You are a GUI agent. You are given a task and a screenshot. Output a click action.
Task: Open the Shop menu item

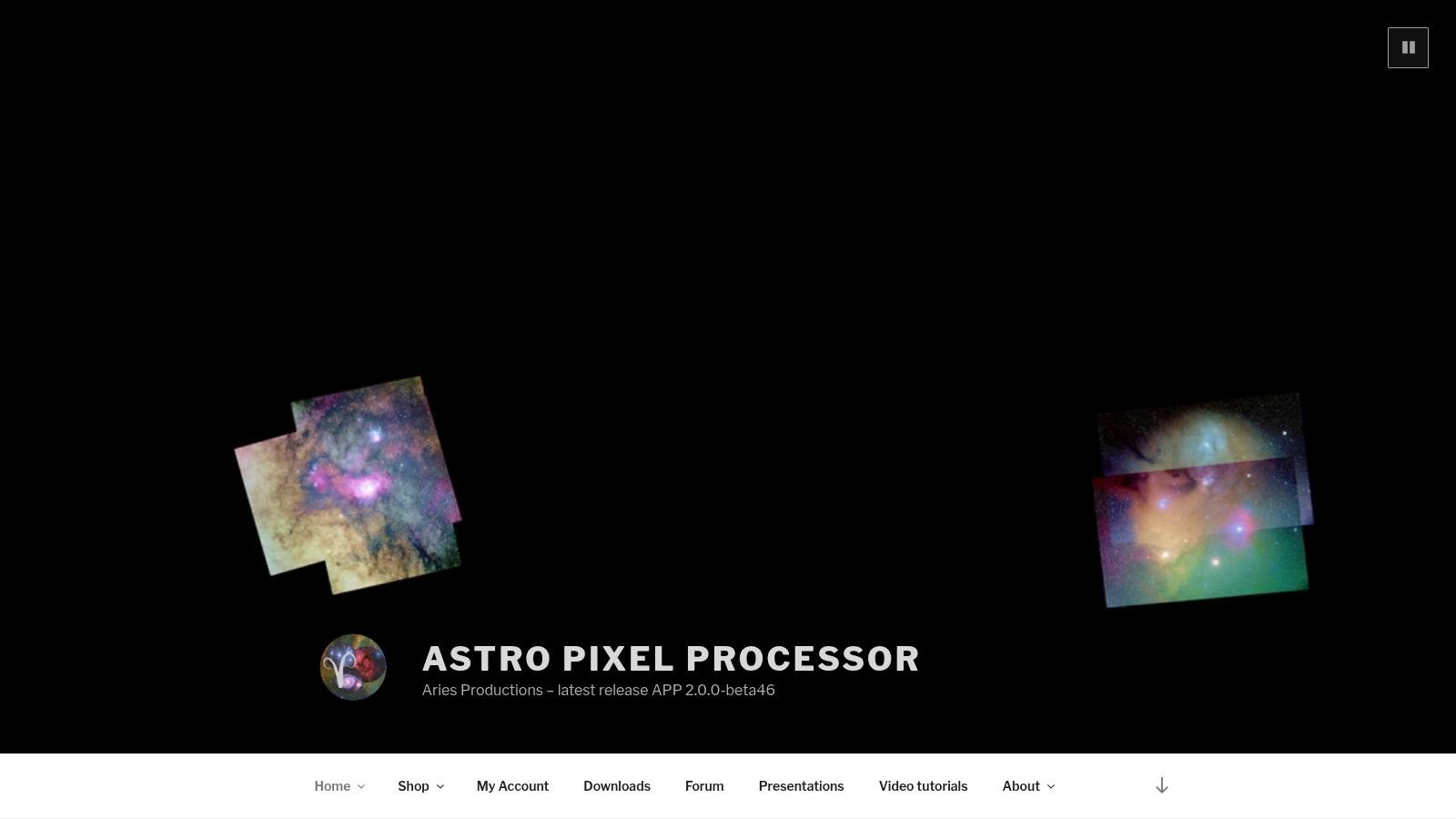(x=413, y=786)
